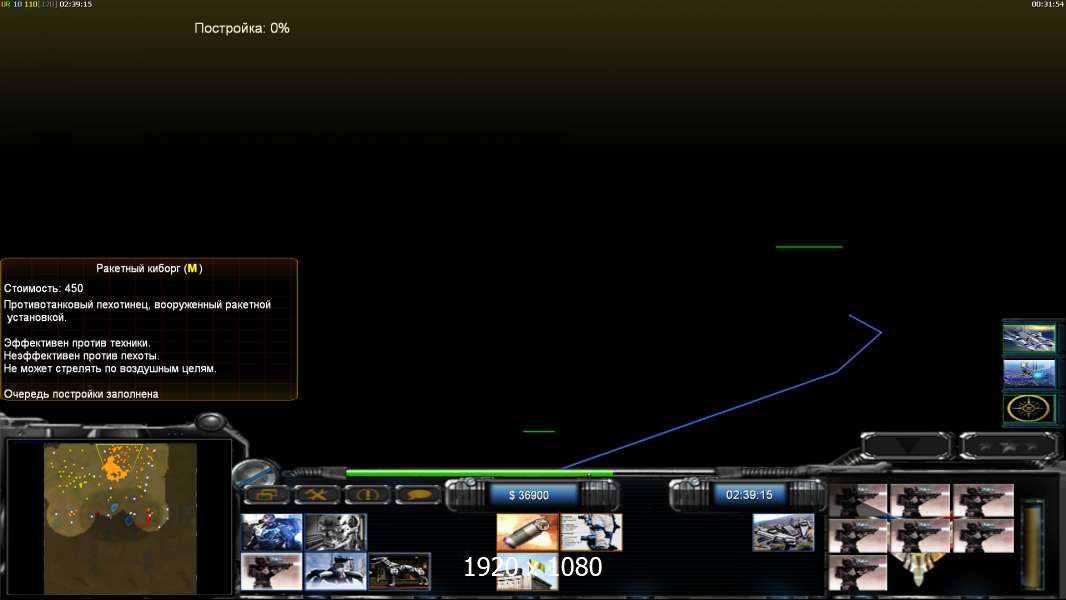
Task: Open the general's stars promotion panel
Action: (x=1006, y=446)
